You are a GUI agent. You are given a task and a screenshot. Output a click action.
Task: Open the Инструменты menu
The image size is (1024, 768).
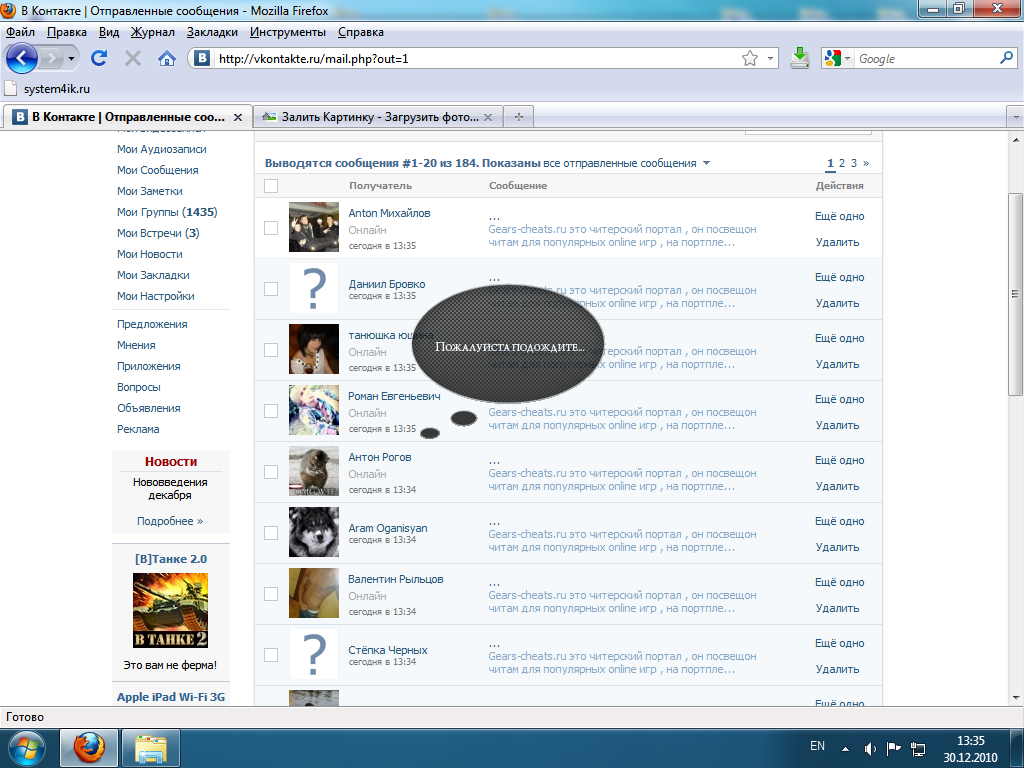click(288, 32)
